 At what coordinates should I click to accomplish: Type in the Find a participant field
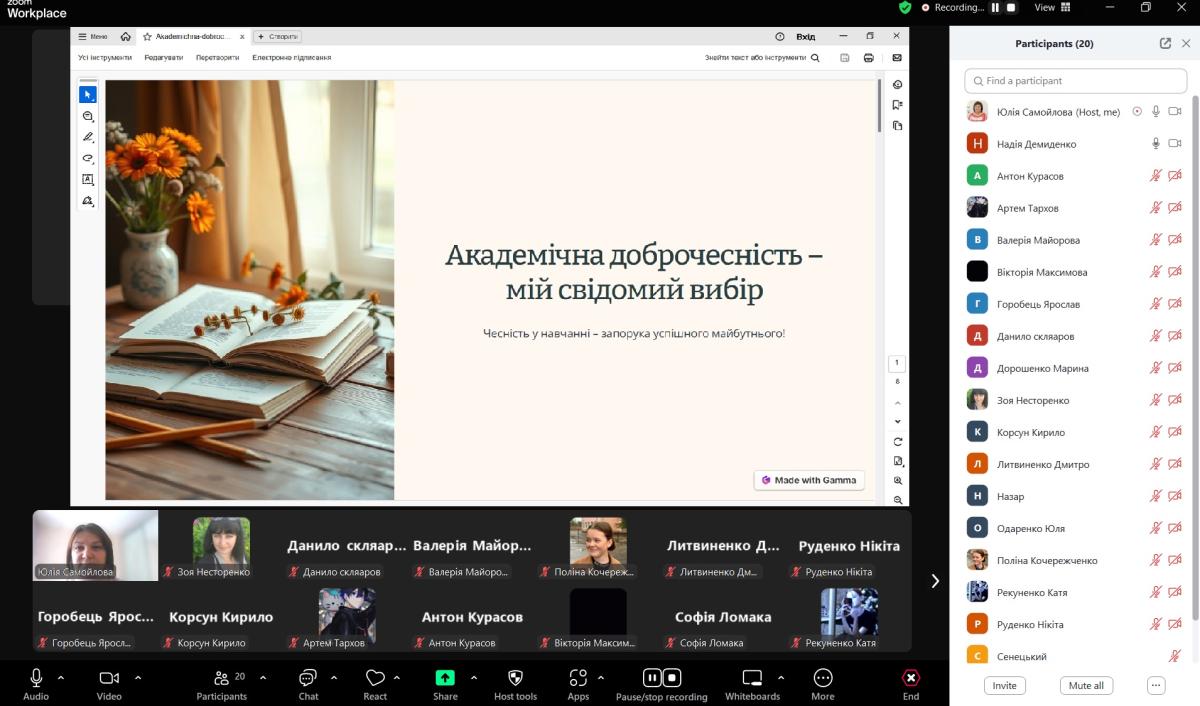tap(1076, 81)
